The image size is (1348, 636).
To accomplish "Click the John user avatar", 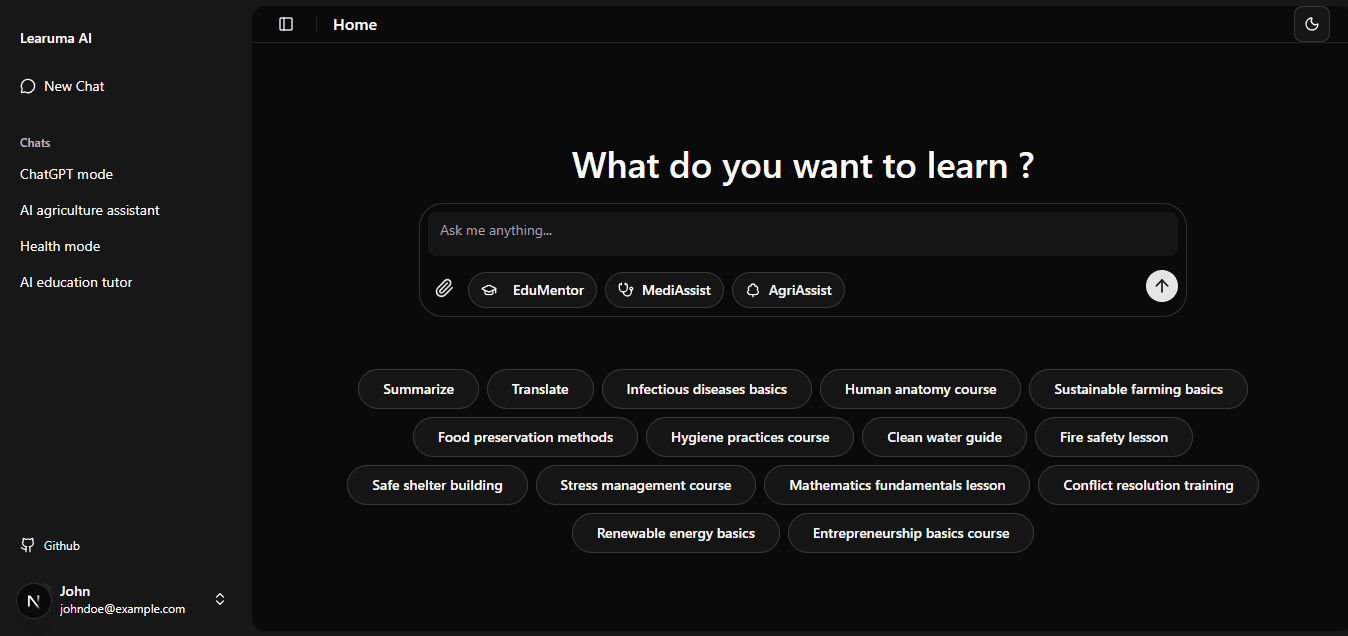I will coord(34,600).
